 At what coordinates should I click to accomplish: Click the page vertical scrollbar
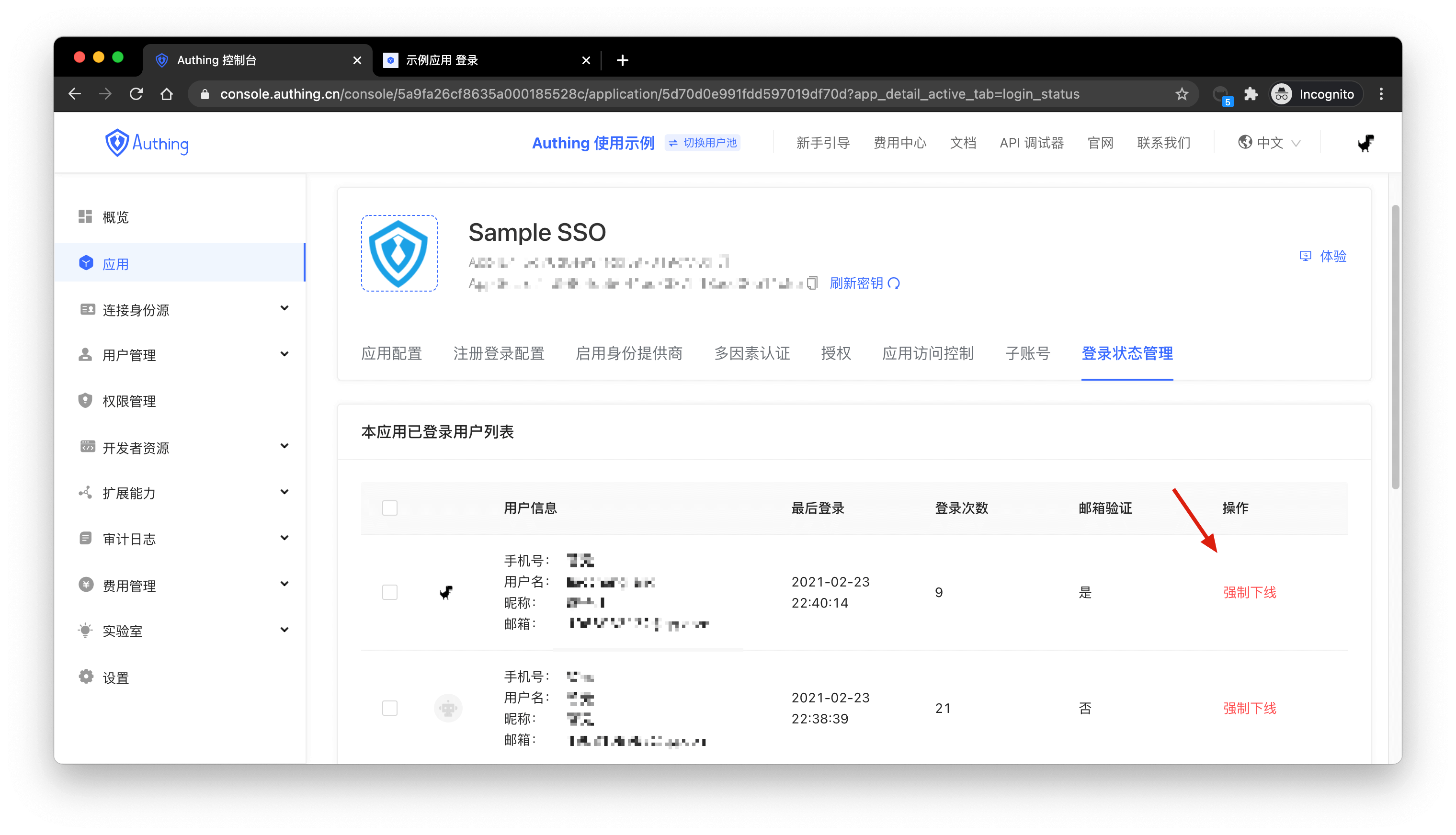click(x=1395, y=346)
